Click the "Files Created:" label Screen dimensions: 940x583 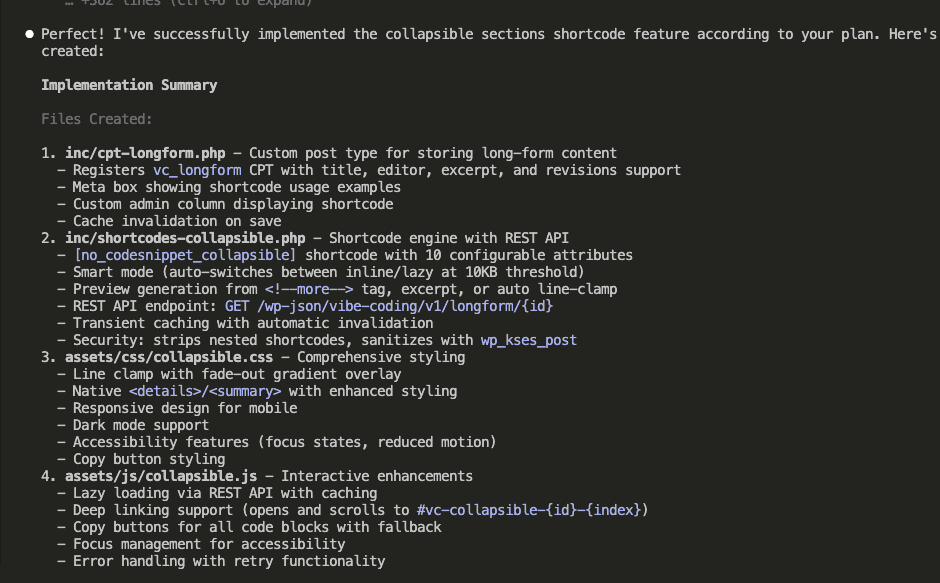97,119
